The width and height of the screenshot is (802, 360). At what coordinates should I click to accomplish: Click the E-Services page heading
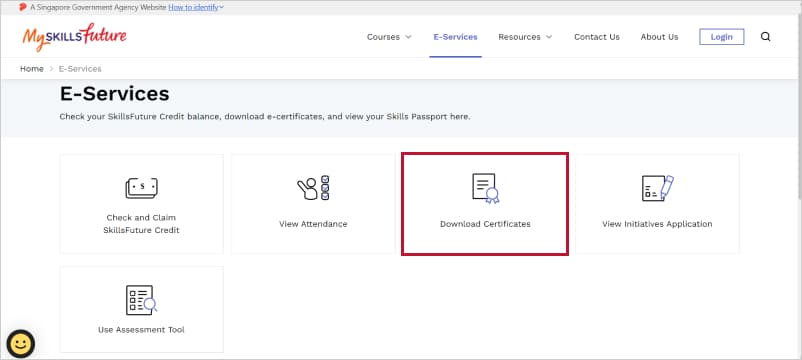(x=115, y=94)
